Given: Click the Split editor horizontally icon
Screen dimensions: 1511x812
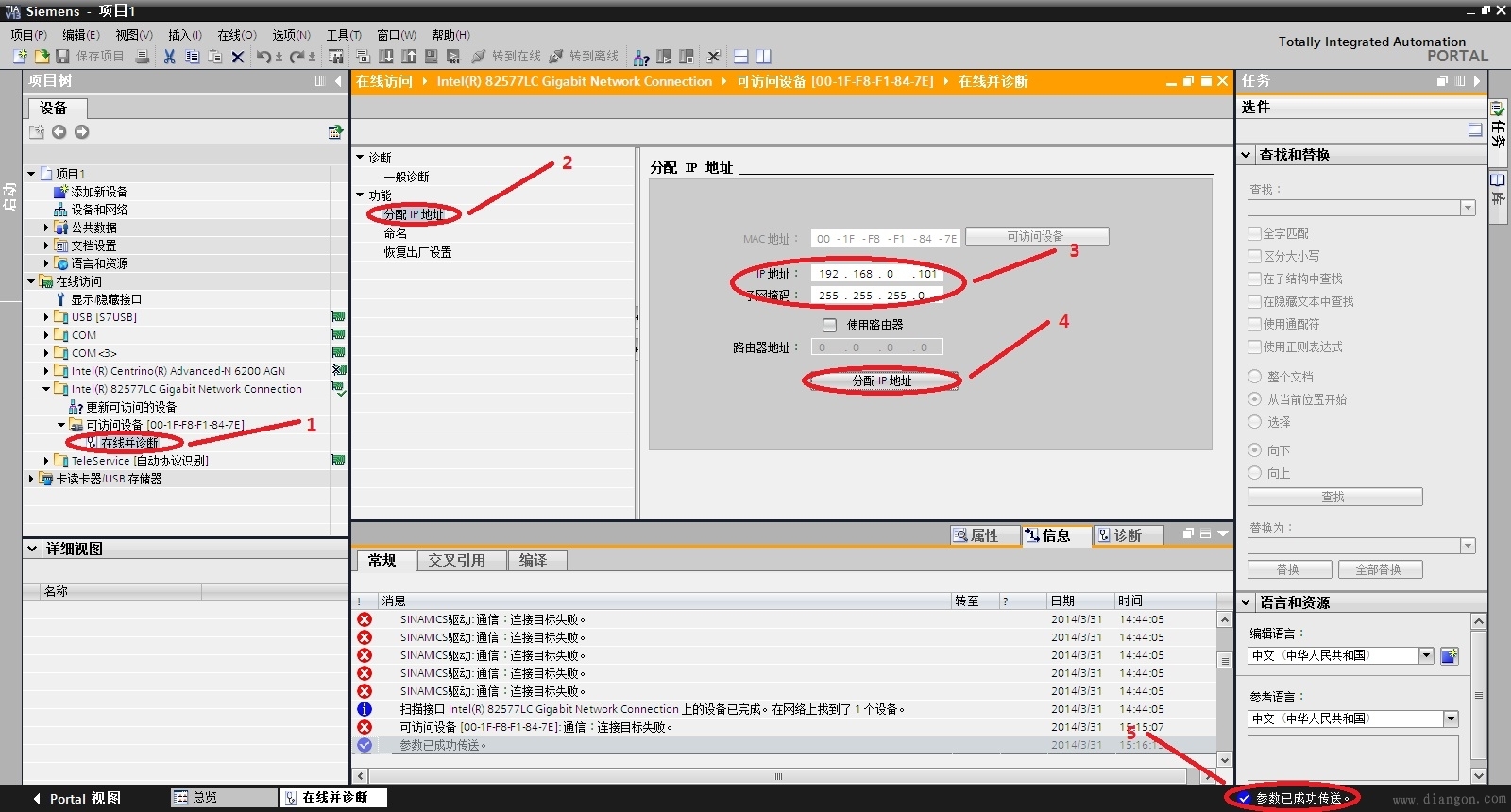Looking at the screenshot, I should click(741, 57).
